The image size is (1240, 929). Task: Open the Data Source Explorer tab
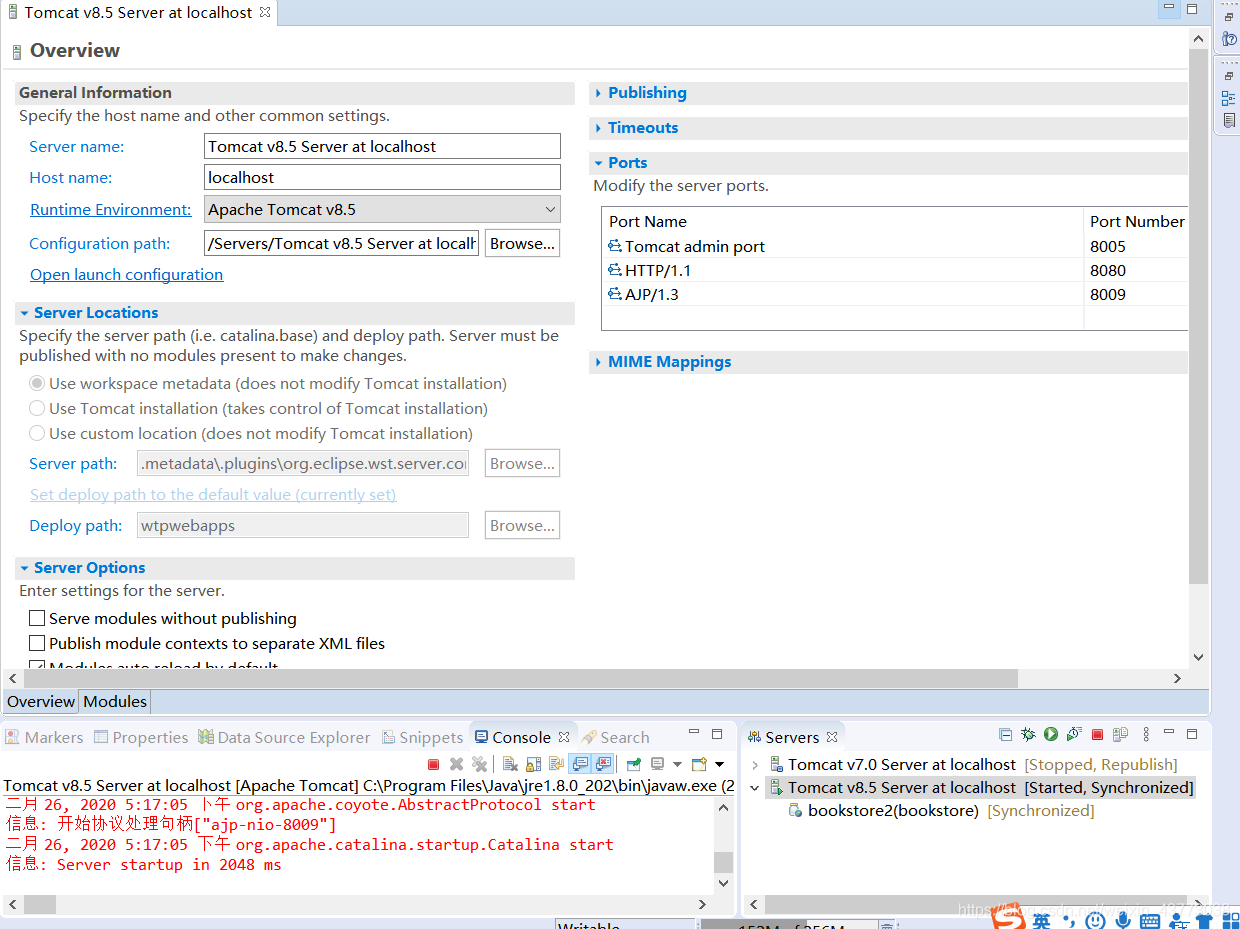(284, 737)
